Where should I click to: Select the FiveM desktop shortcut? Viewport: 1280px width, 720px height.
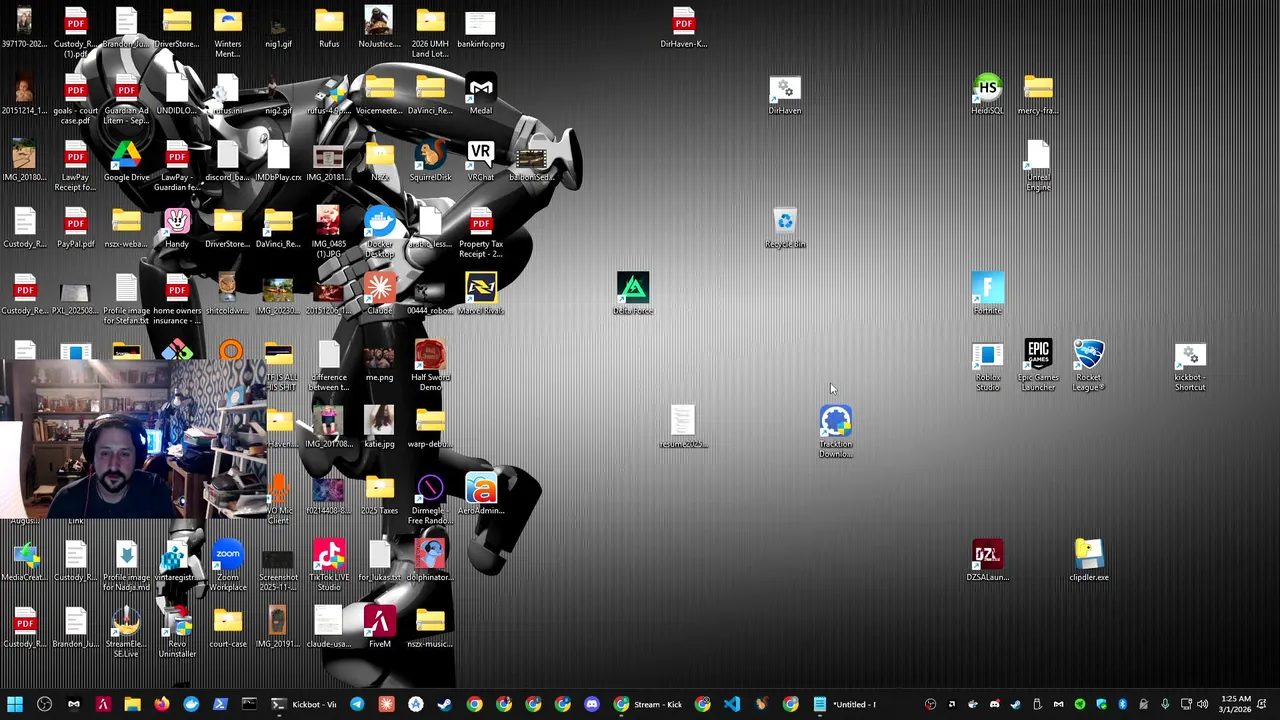click(379, 628)
